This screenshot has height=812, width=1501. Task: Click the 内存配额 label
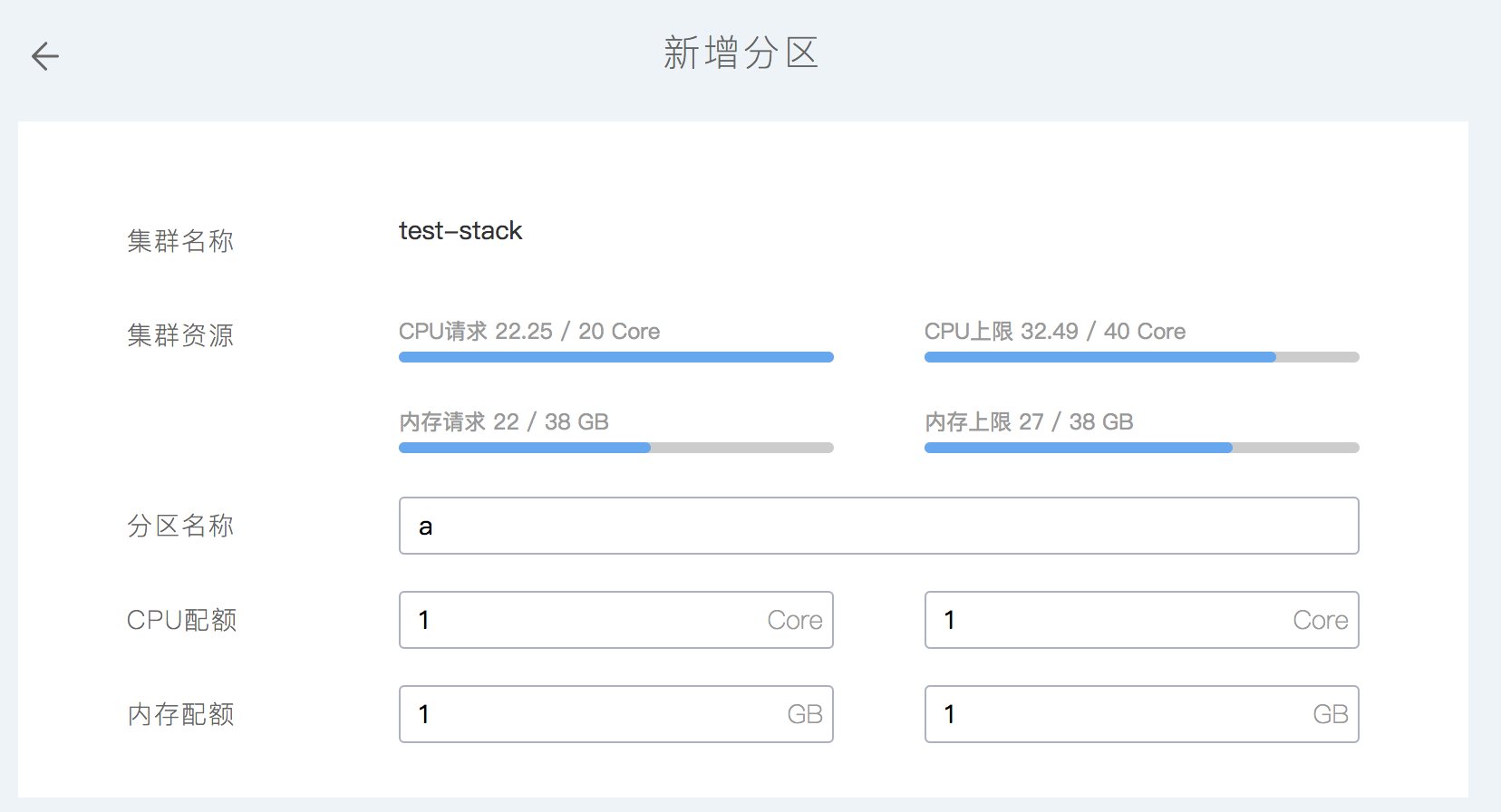coord(180,714)
